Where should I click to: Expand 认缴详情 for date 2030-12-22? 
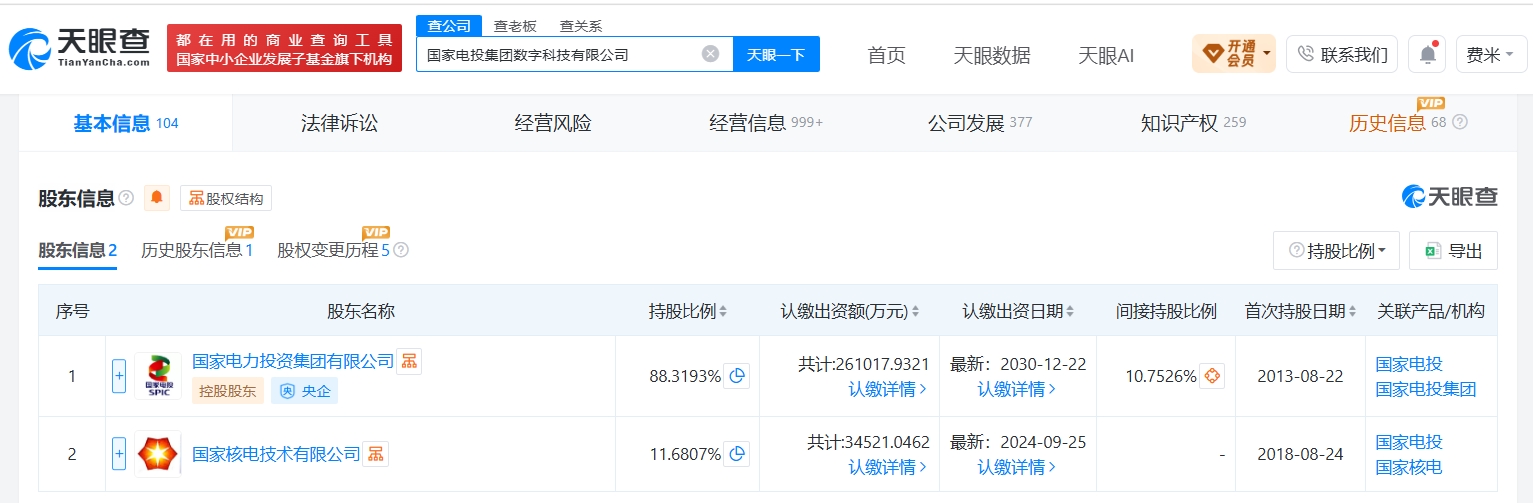pos(1017,389)
